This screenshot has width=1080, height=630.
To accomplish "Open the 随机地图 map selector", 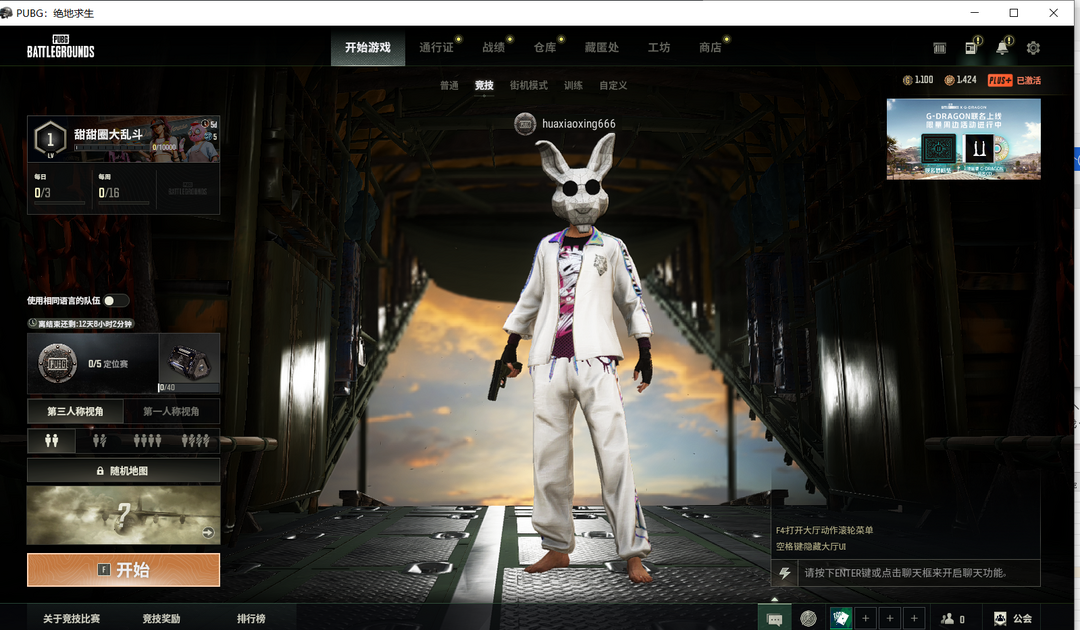I will click(x=123, y=470).
